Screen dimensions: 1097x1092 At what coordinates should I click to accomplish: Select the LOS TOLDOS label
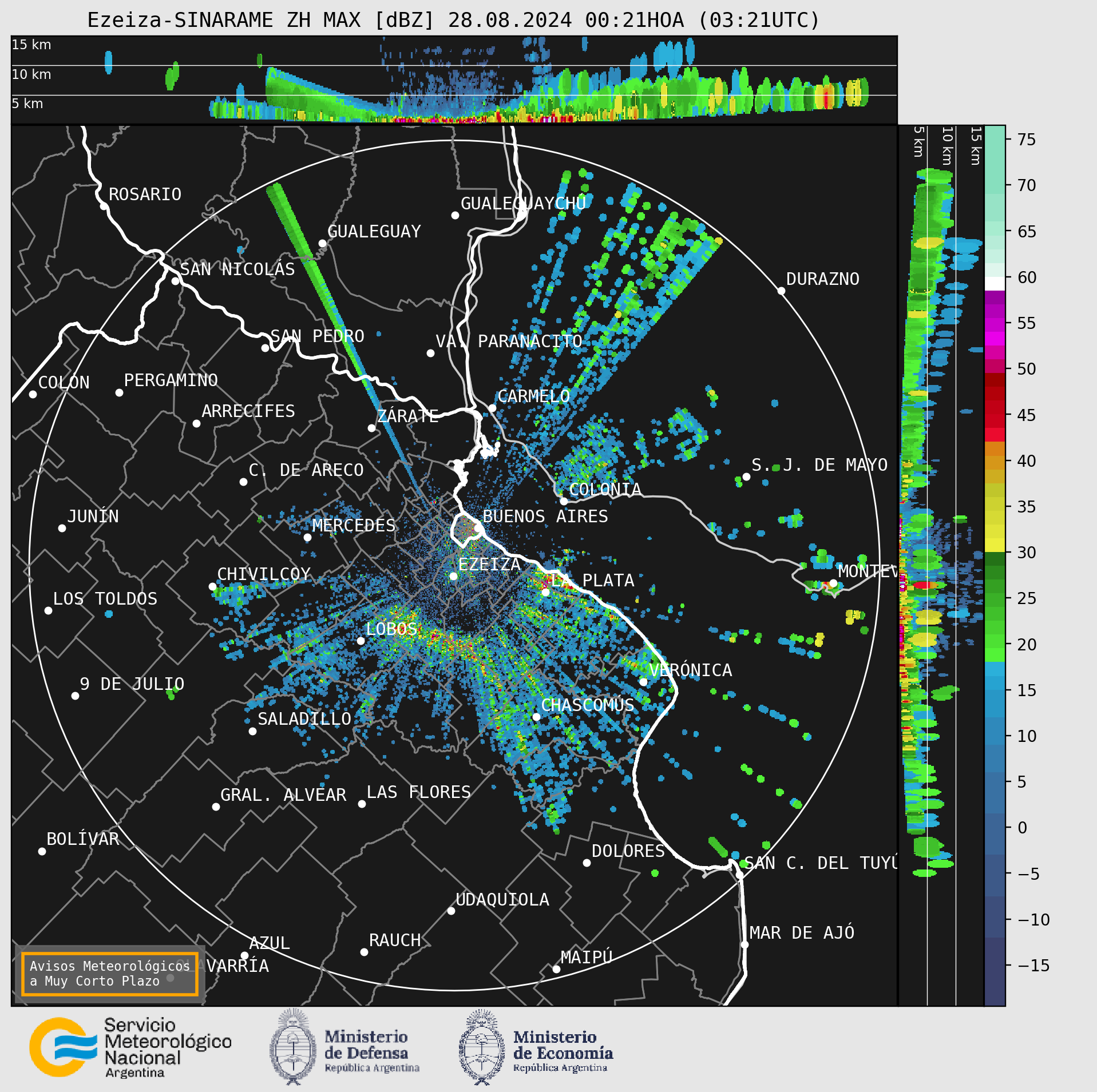click(105, 599)
